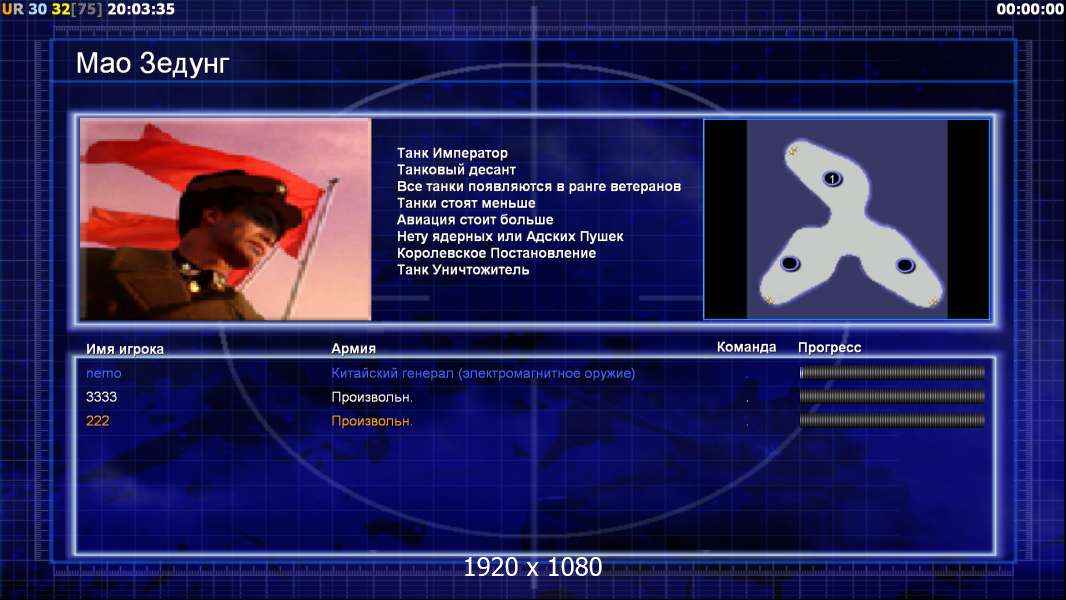1066x600 pixels.
Task: Click the title 'Мао Зедунг'
Action: click(152, 64)
